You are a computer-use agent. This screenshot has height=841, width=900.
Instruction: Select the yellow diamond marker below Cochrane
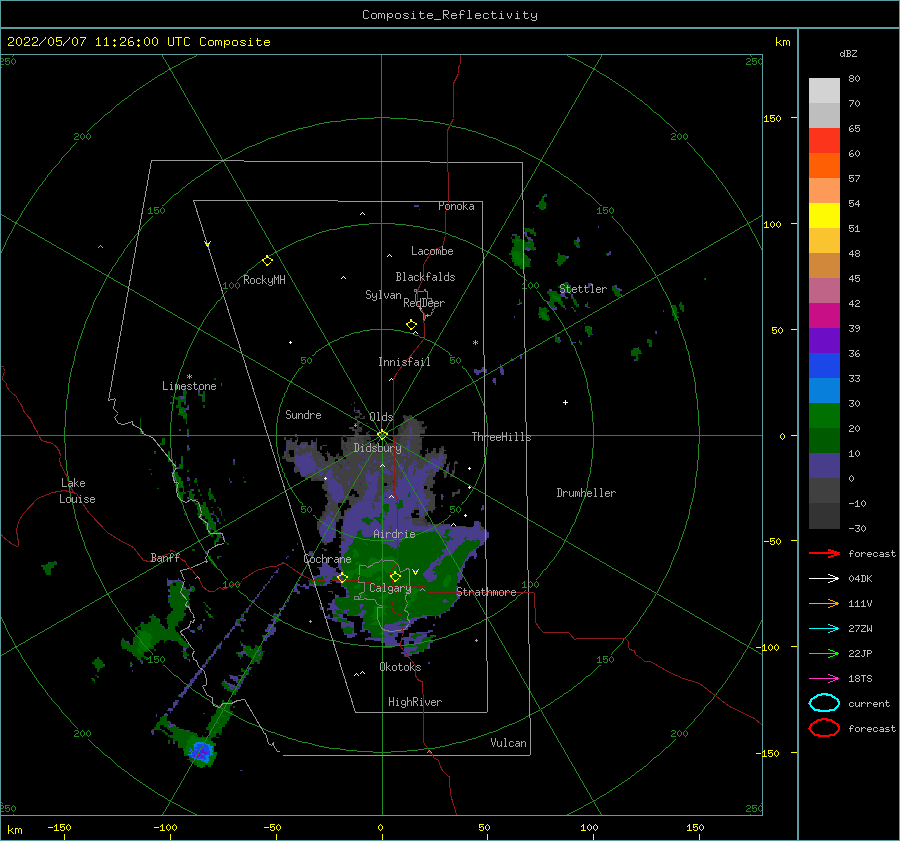click(342, 578)
